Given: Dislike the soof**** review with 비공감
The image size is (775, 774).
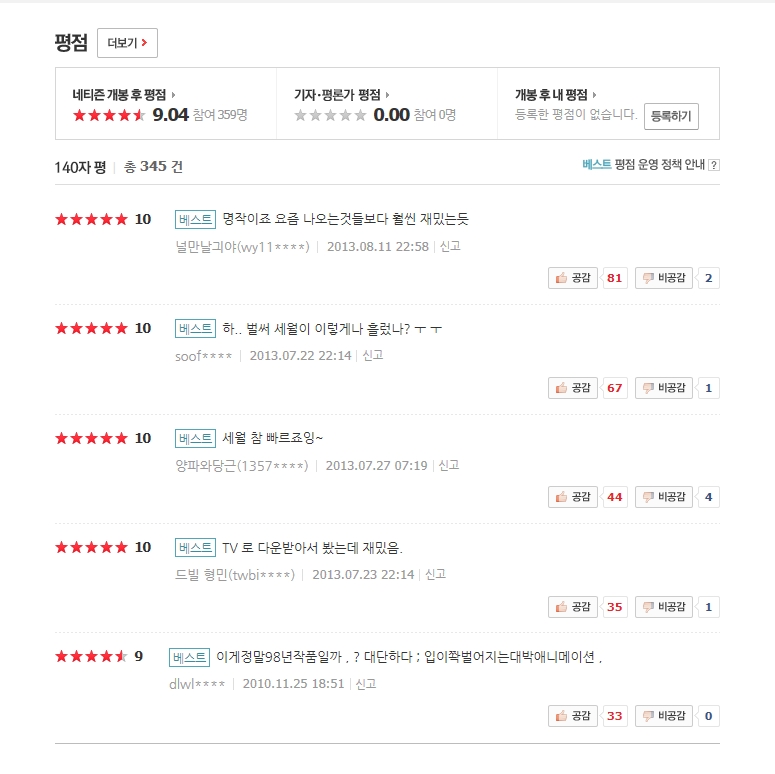Looking at the screenshot, I should point(664,388).
